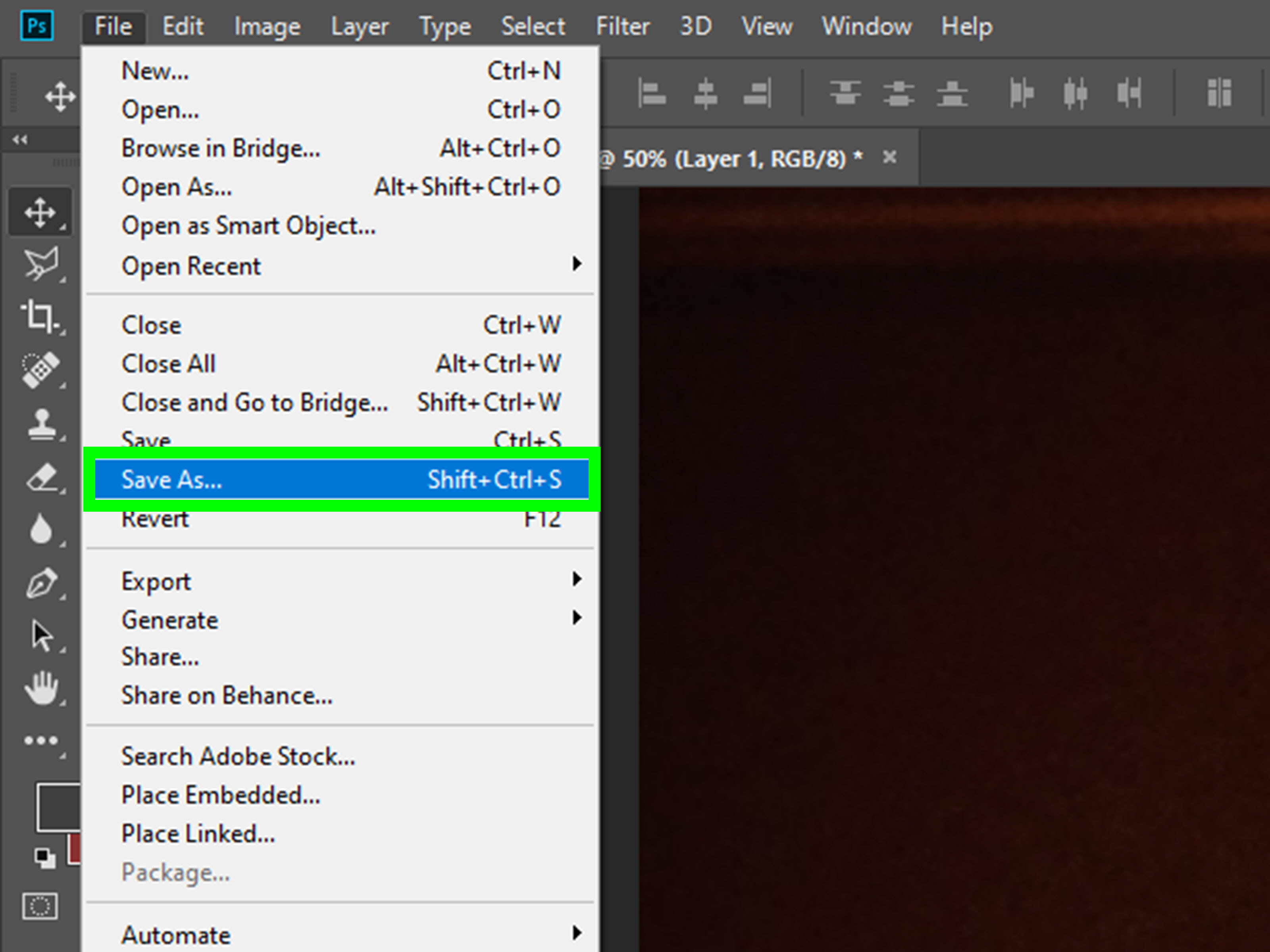The image size is (1270, 952).
Task: Click Align left edges icon in options bar
Action: (x=652, y=93)
